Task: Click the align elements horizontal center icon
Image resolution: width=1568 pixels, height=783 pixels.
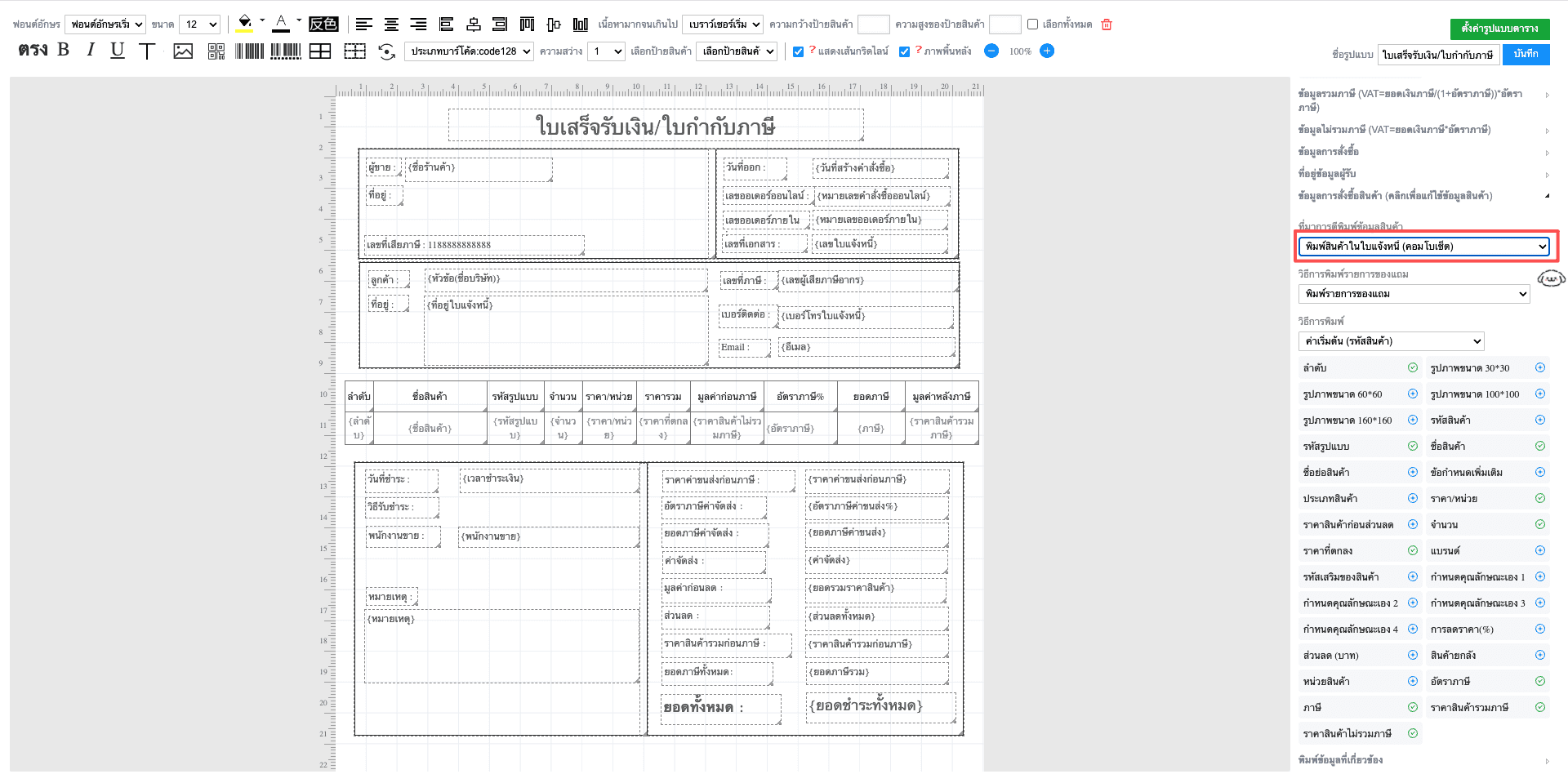Action: (x=473, y=24)
